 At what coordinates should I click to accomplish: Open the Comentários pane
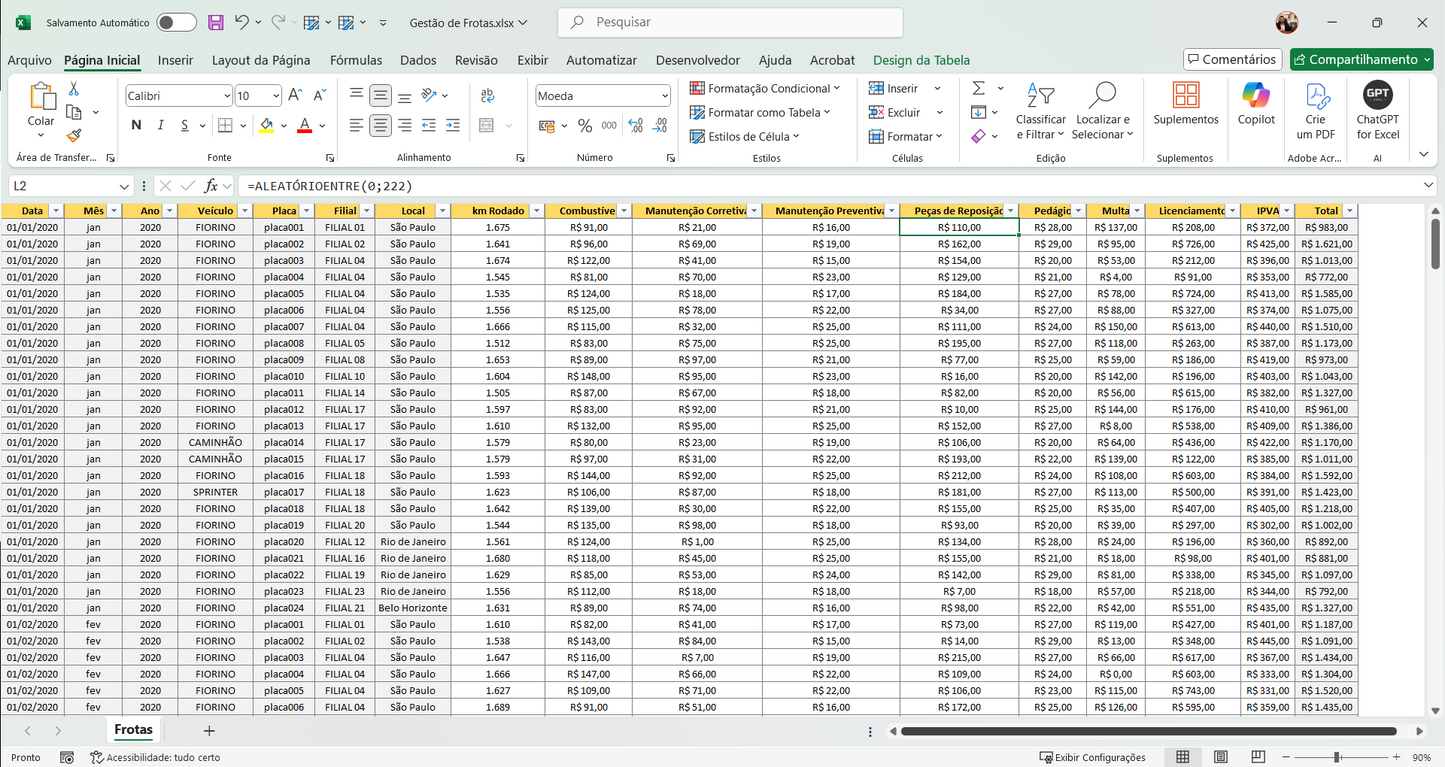click(x=1232, y=59)
